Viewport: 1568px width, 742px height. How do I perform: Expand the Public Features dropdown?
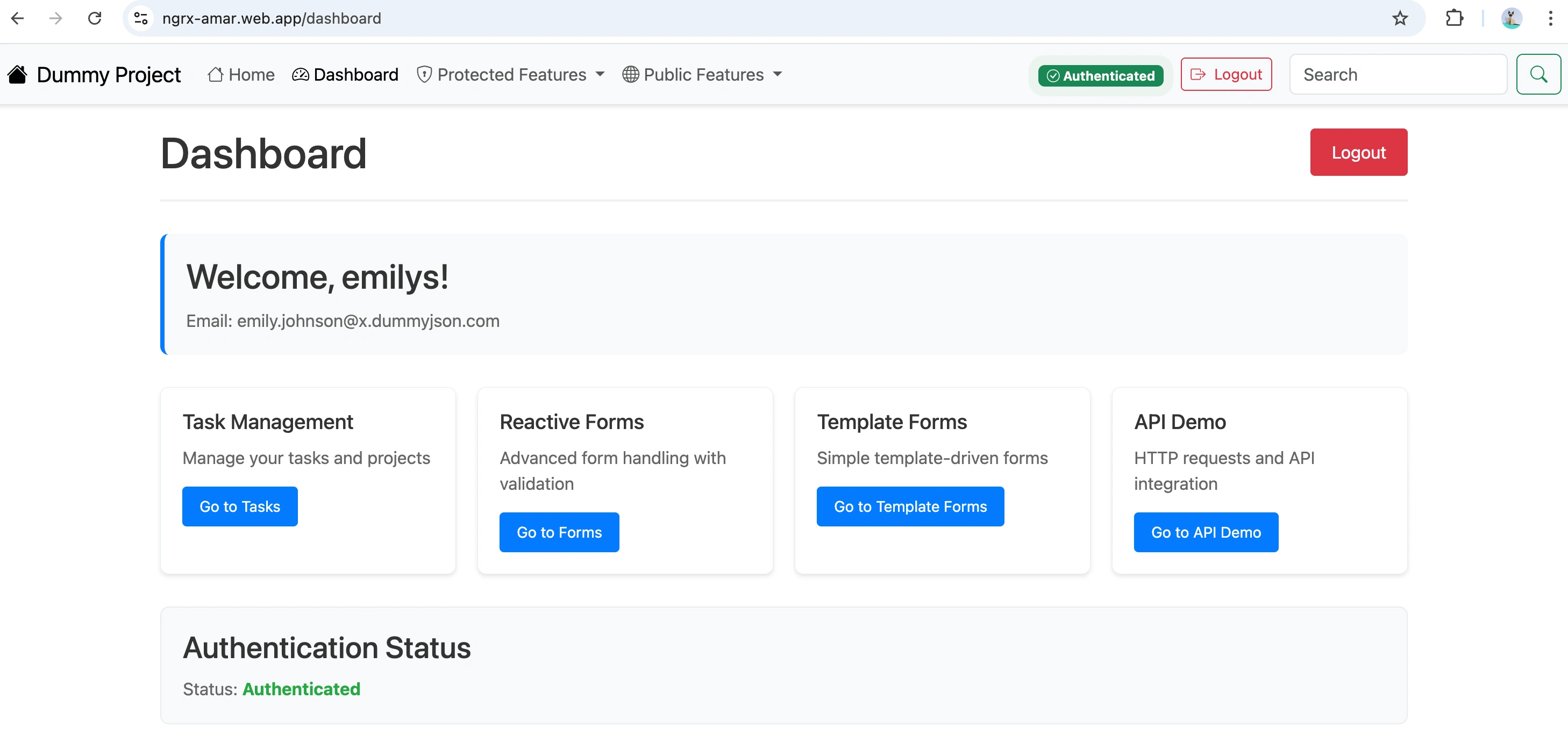click(x=702, y=74)
